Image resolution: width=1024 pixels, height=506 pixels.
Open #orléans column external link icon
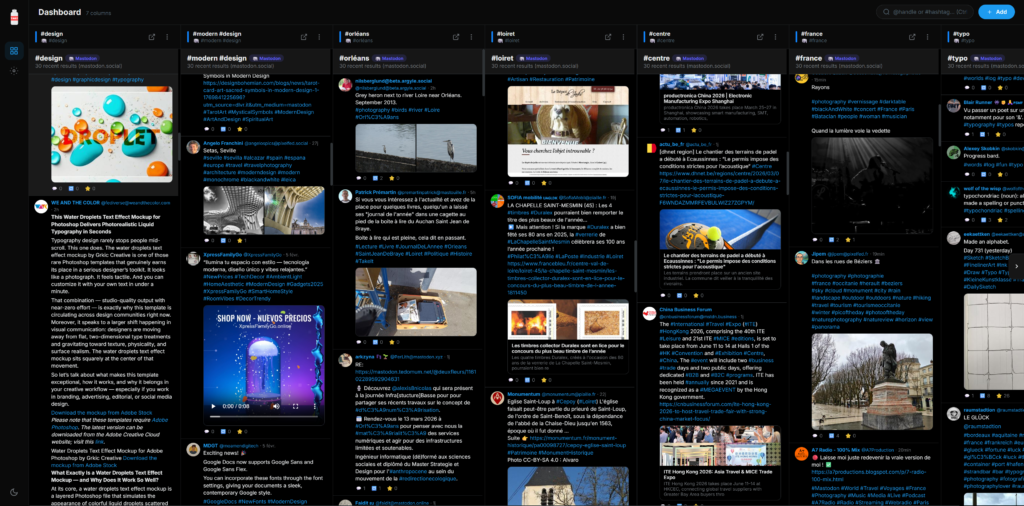(x=456, y=37)
